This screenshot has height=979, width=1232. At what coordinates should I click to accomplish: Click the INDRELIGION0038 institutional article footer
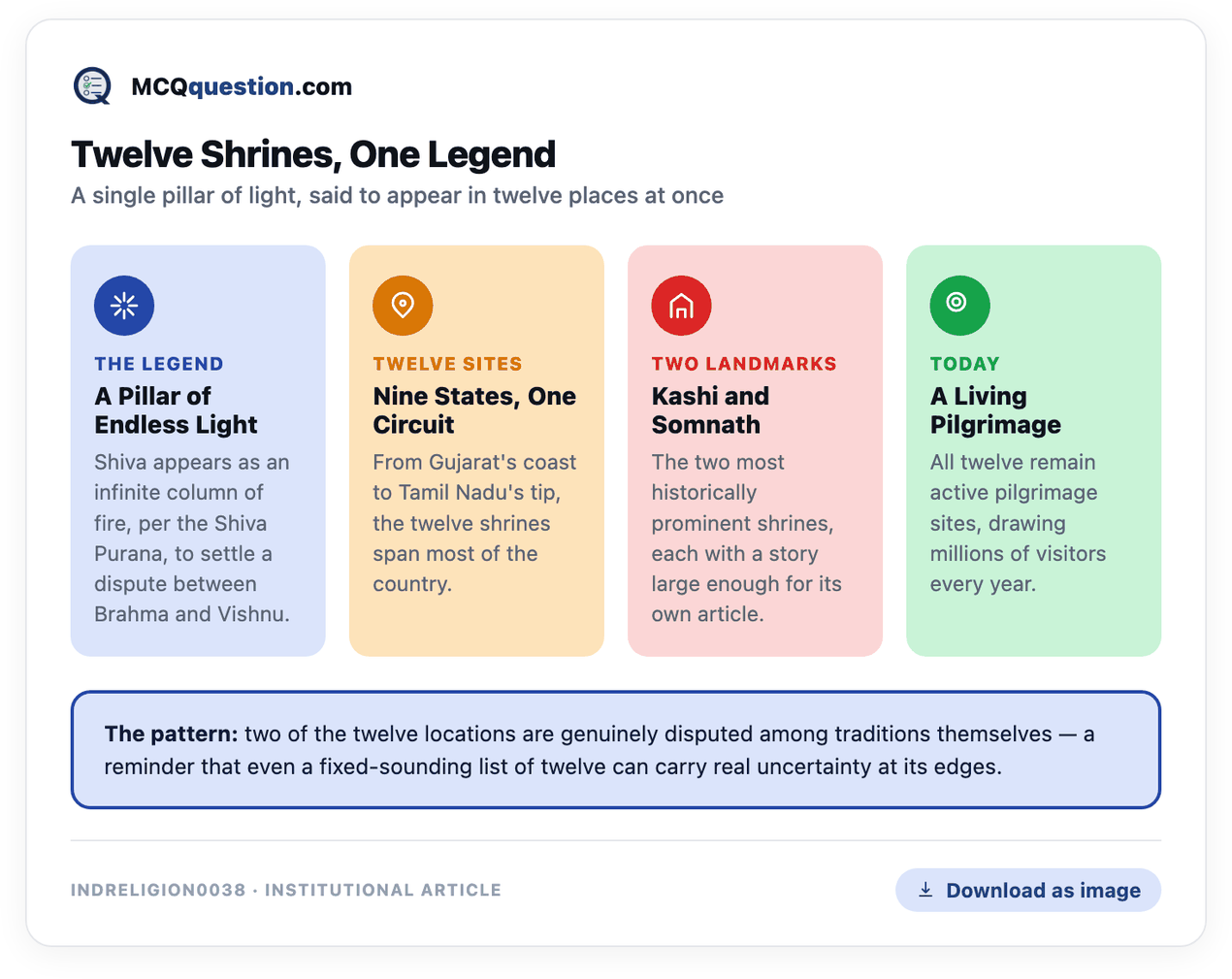tap(286, 890)
